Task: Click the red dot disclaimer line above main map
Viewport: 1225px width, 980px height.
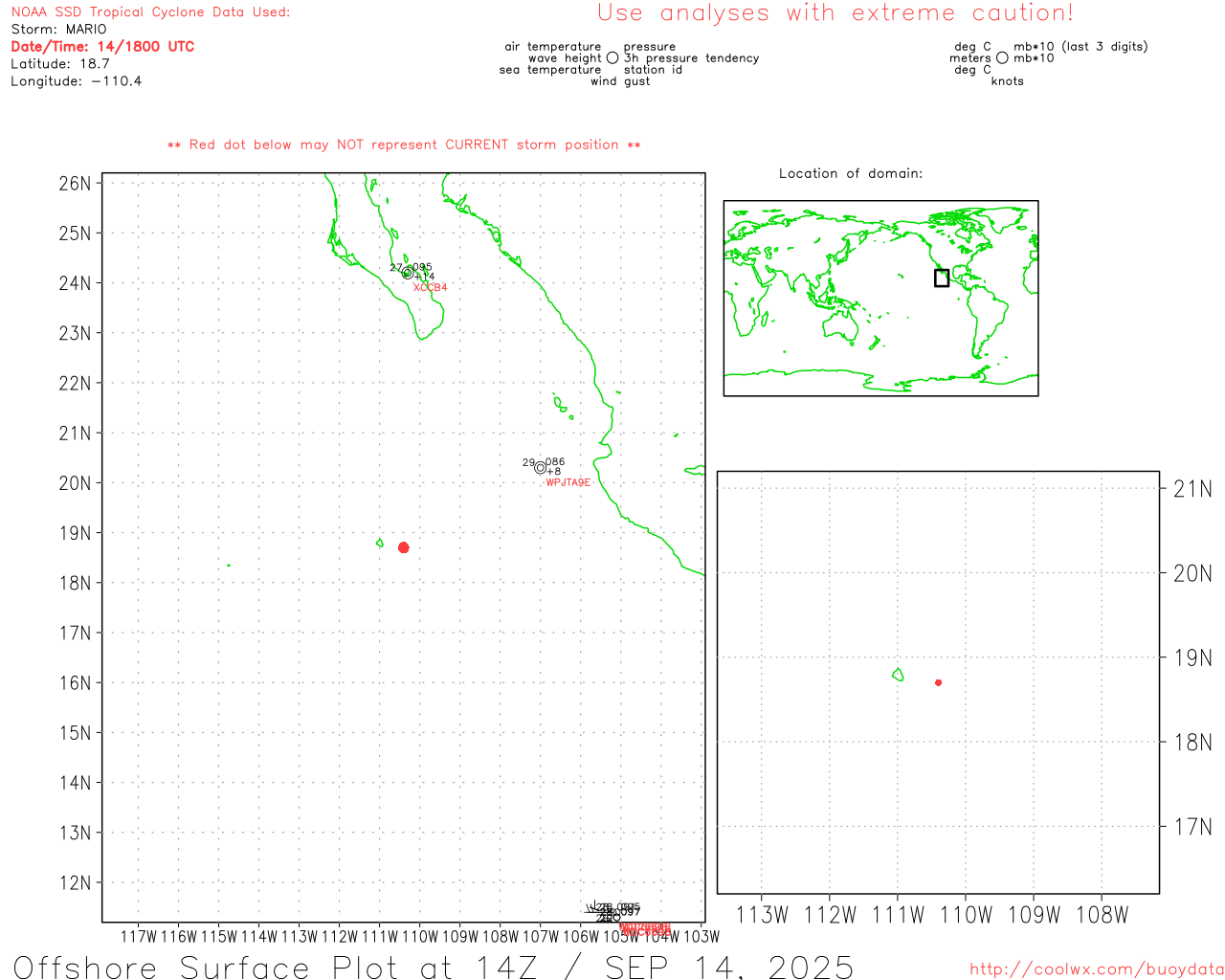Action: 404,145
